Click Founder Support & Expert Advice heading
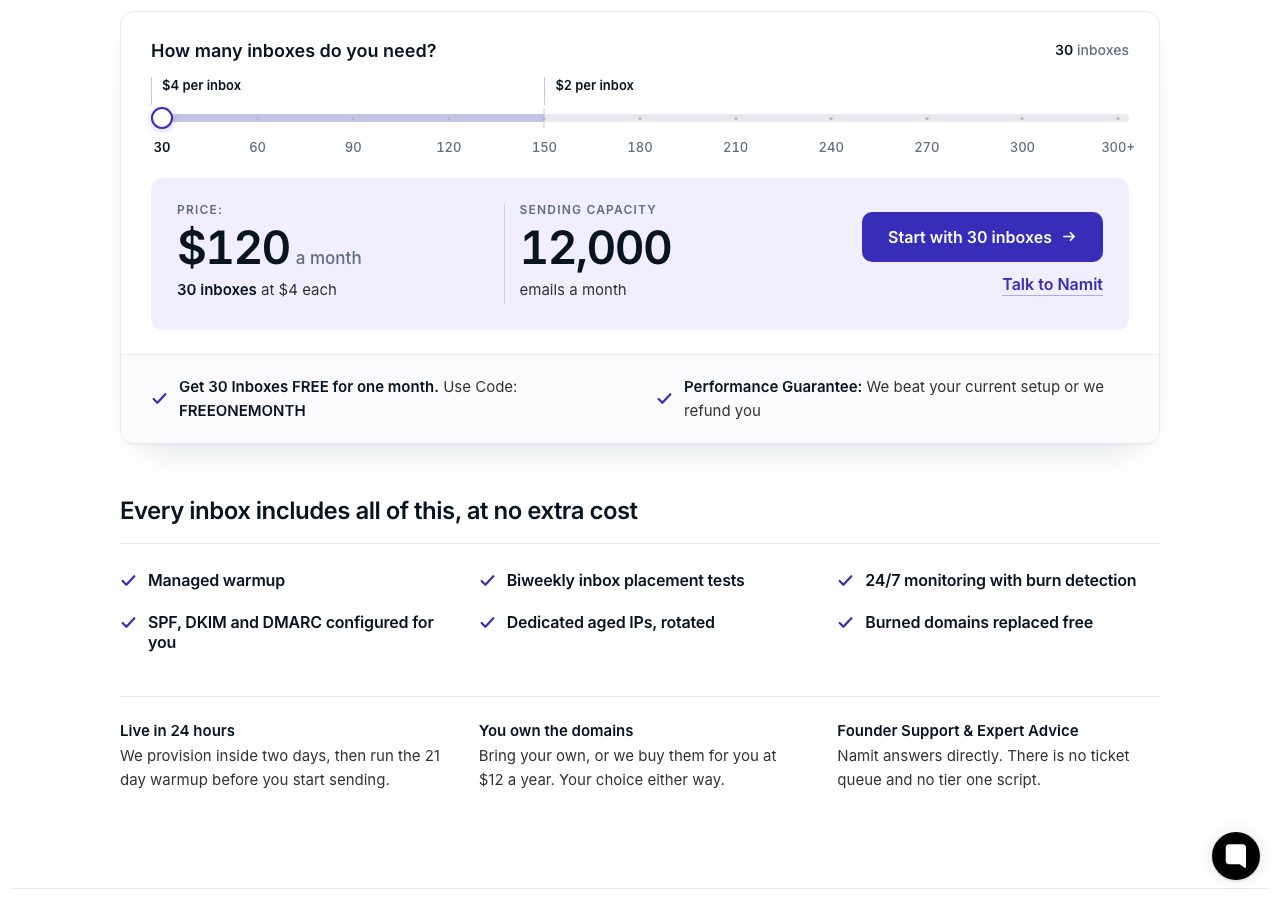1280x900 pixels. 958,730
